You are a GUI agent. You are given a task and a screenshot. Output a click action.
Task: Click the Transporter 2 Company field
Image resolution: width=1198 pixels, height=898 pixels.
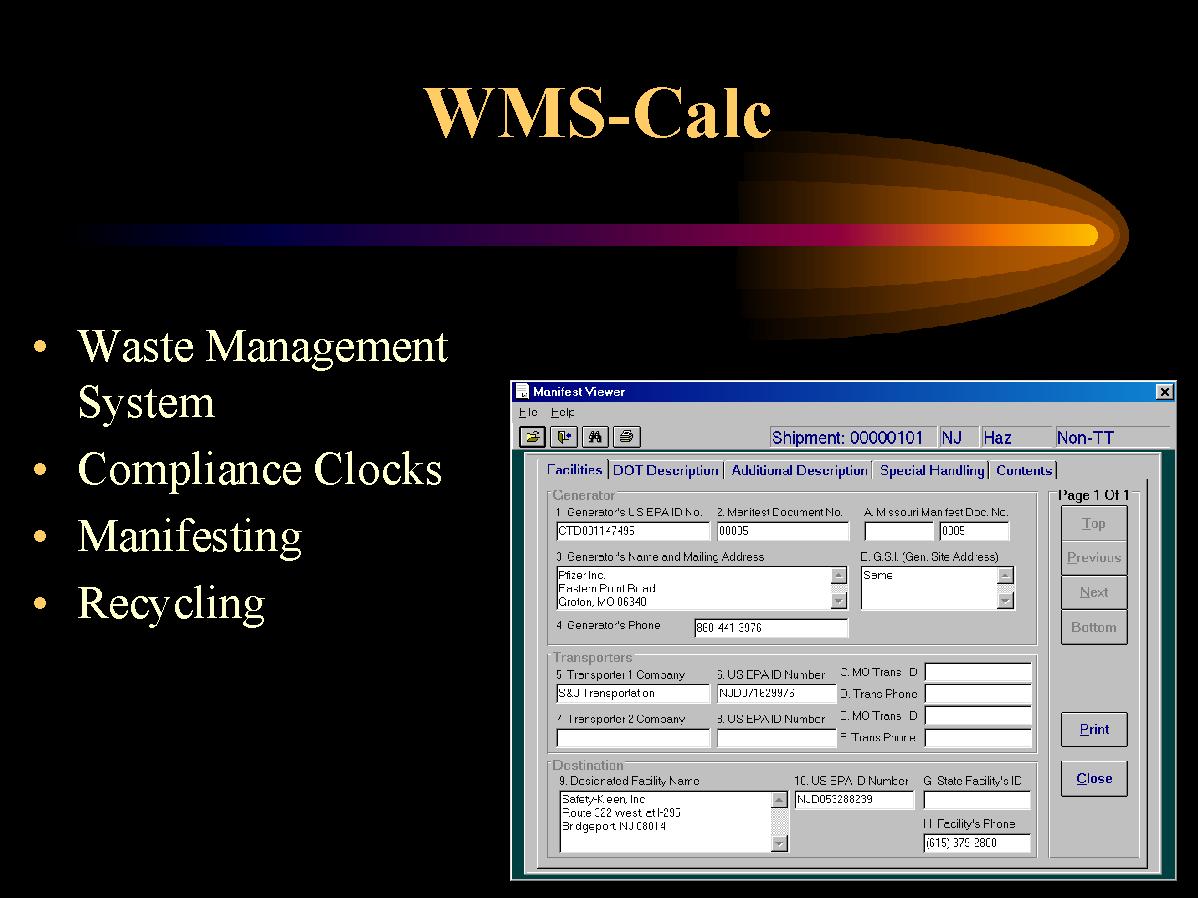point(632,739)
